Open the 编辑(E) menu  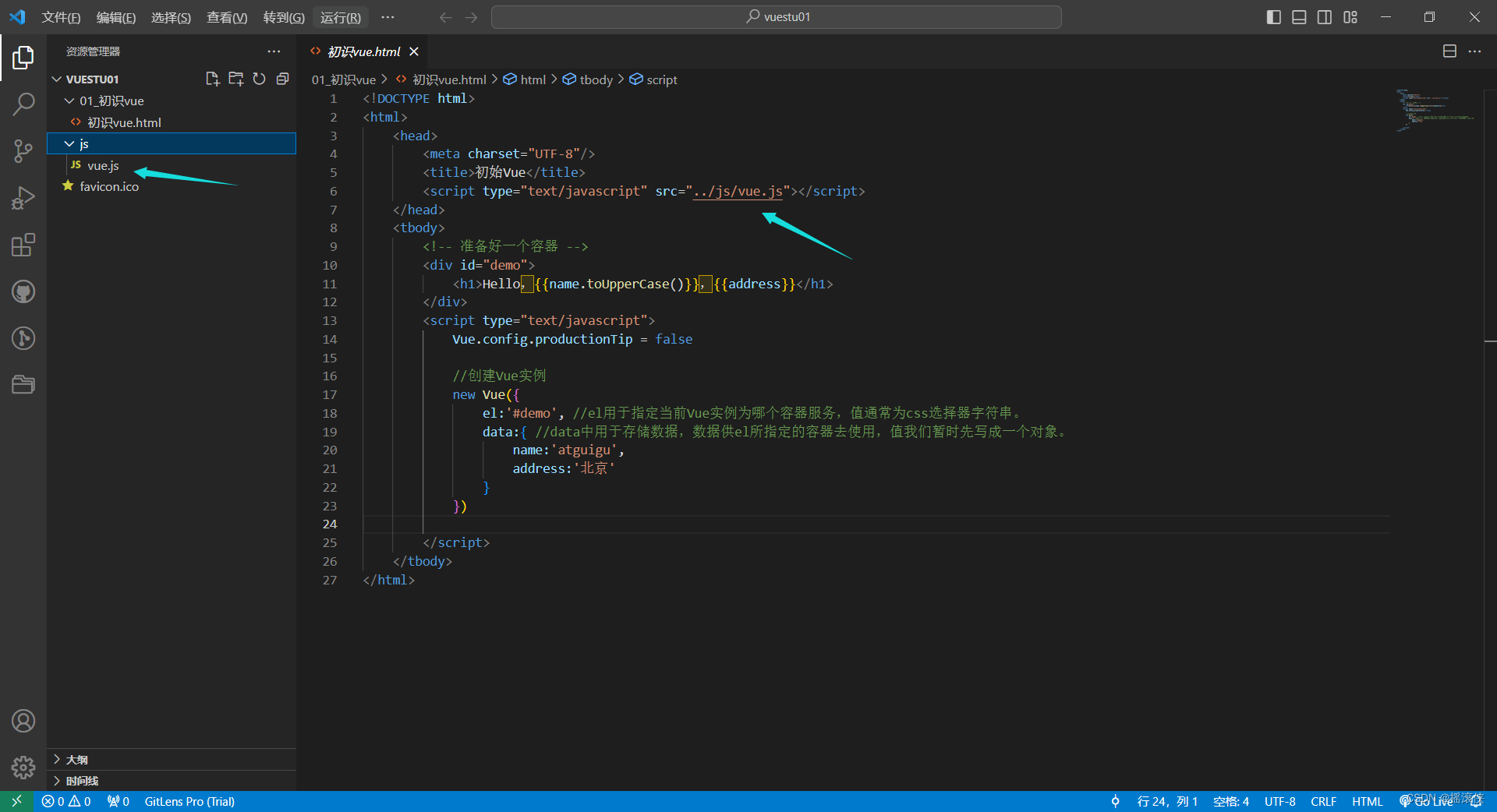tap(116, 17)
